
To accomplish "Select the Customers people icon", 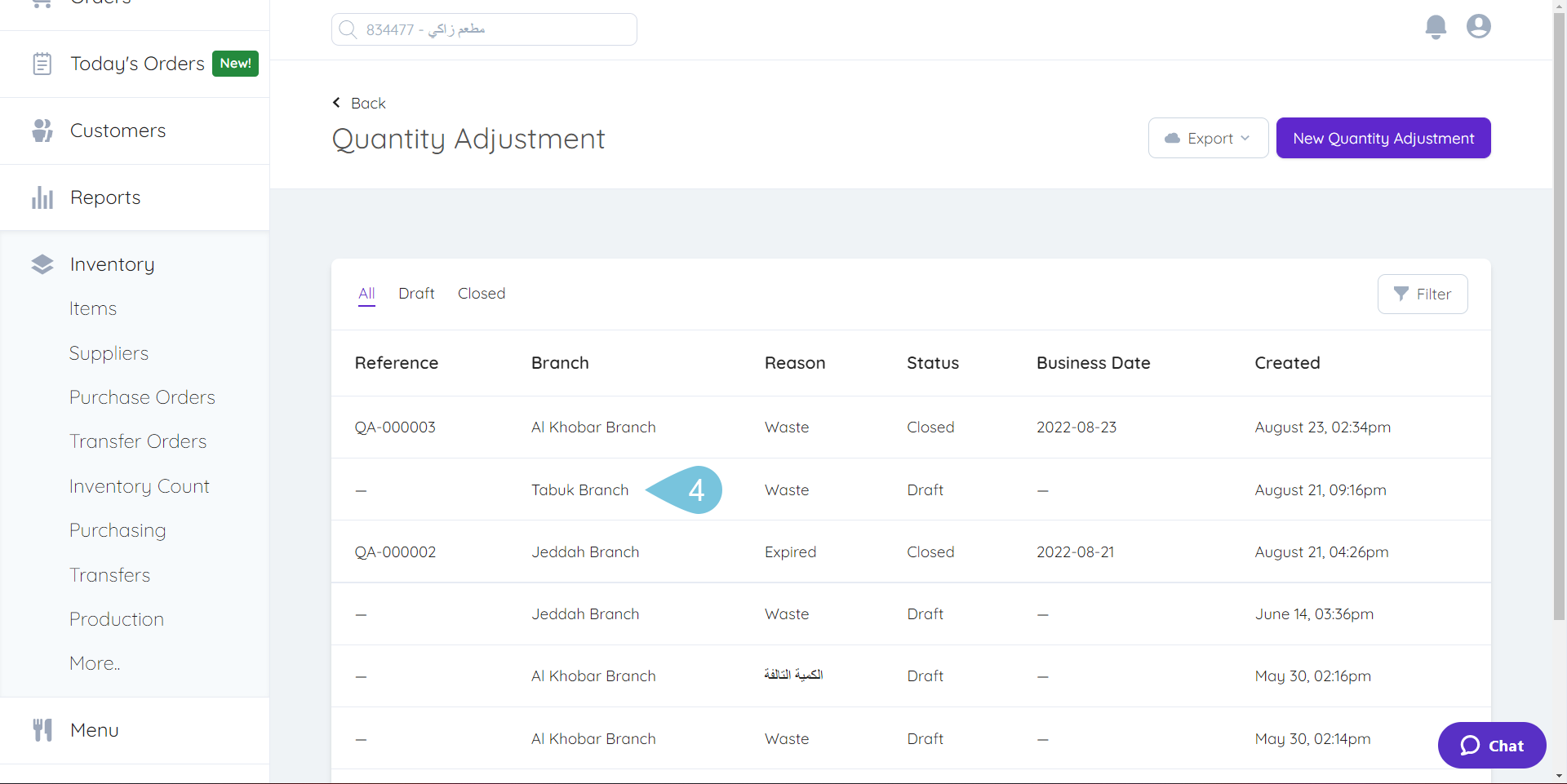I will (42, 131).
